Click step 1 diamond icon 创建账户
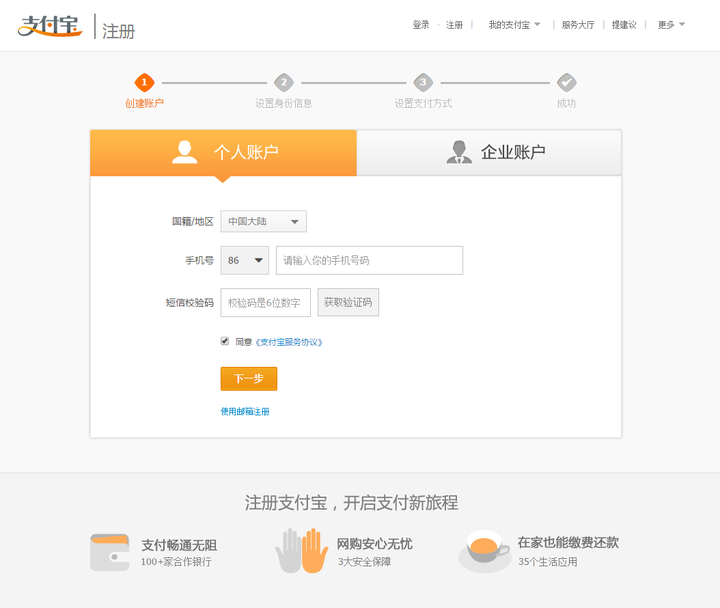Viewport: 720px width, 608px height. click(x=144, y=83)
